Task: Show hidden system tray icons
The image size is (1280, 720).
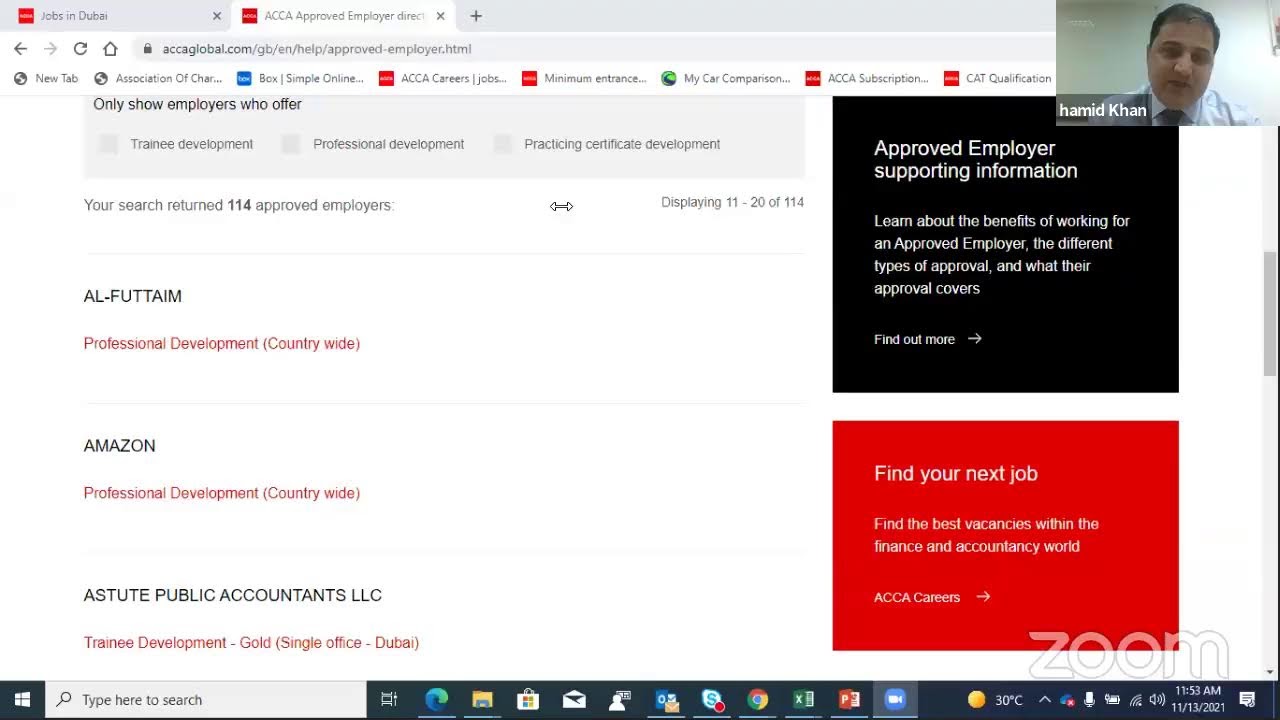Action: pyautogui.click(x=1044, y=699)
